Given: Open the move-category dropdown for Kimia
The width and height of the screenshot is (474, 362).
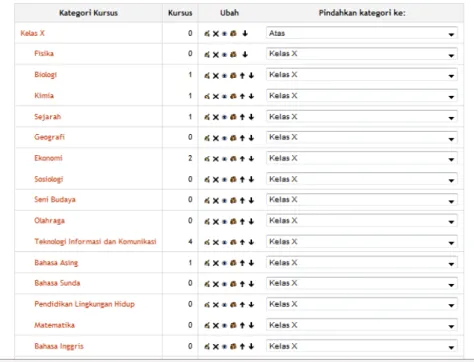Looking at the screenshot, I should [362, 96].
